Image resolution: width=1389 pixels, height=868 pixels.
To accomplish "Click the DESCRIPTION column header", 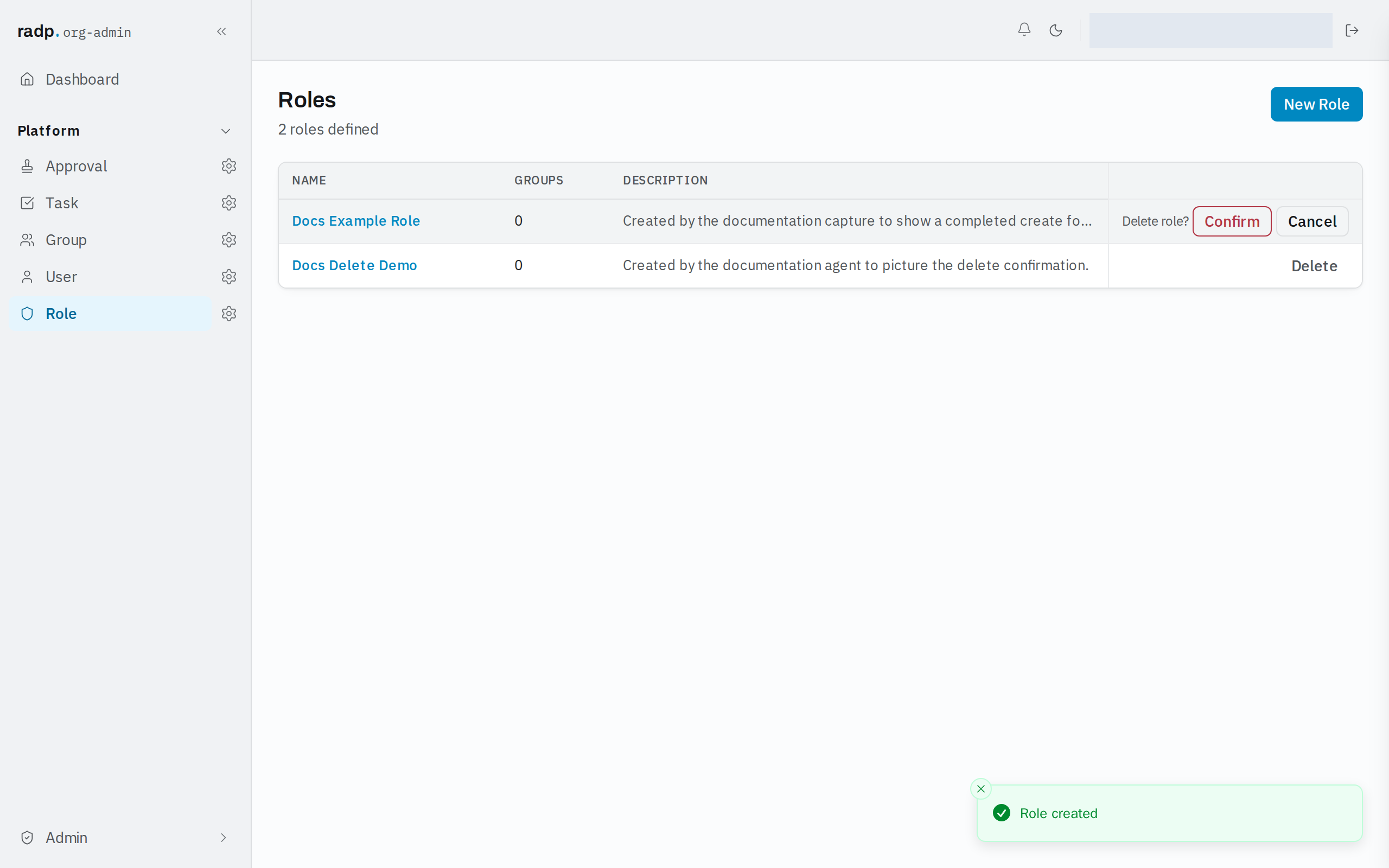I will 665,180.
